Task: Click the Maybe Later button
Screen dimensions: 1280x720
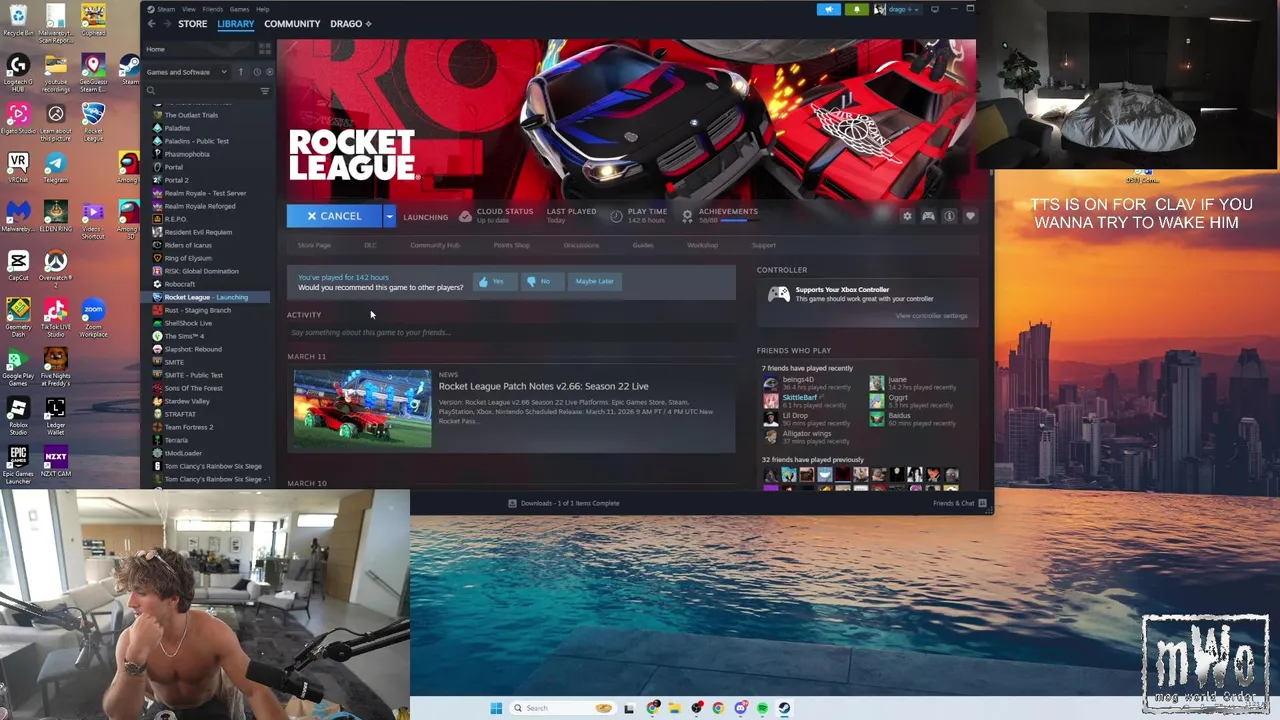Action: [x=594, y=282]
